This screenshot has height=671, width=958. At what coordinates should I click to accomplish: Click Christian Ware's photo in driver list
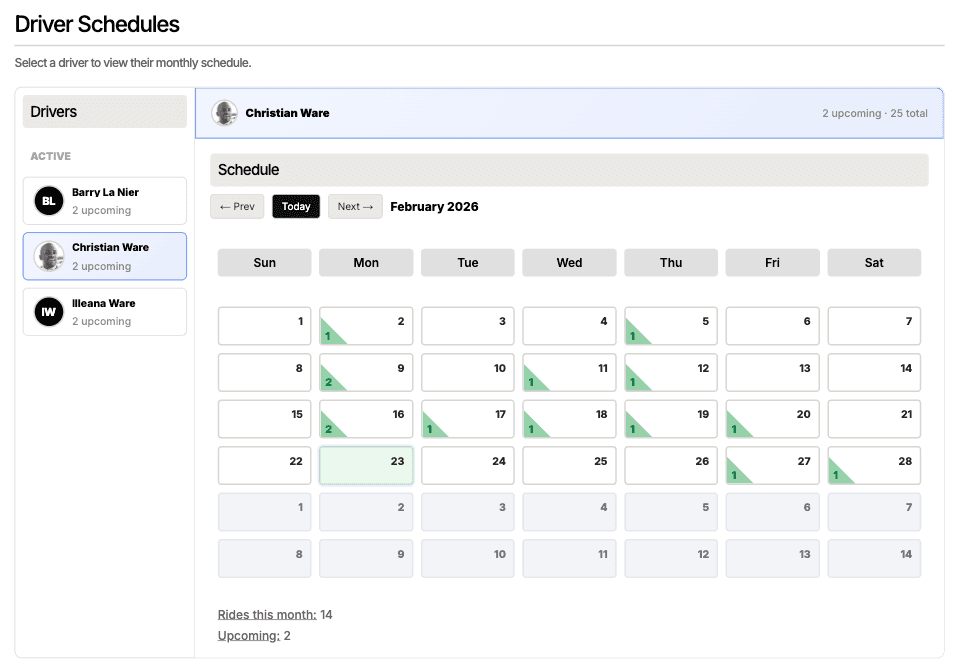49,257
